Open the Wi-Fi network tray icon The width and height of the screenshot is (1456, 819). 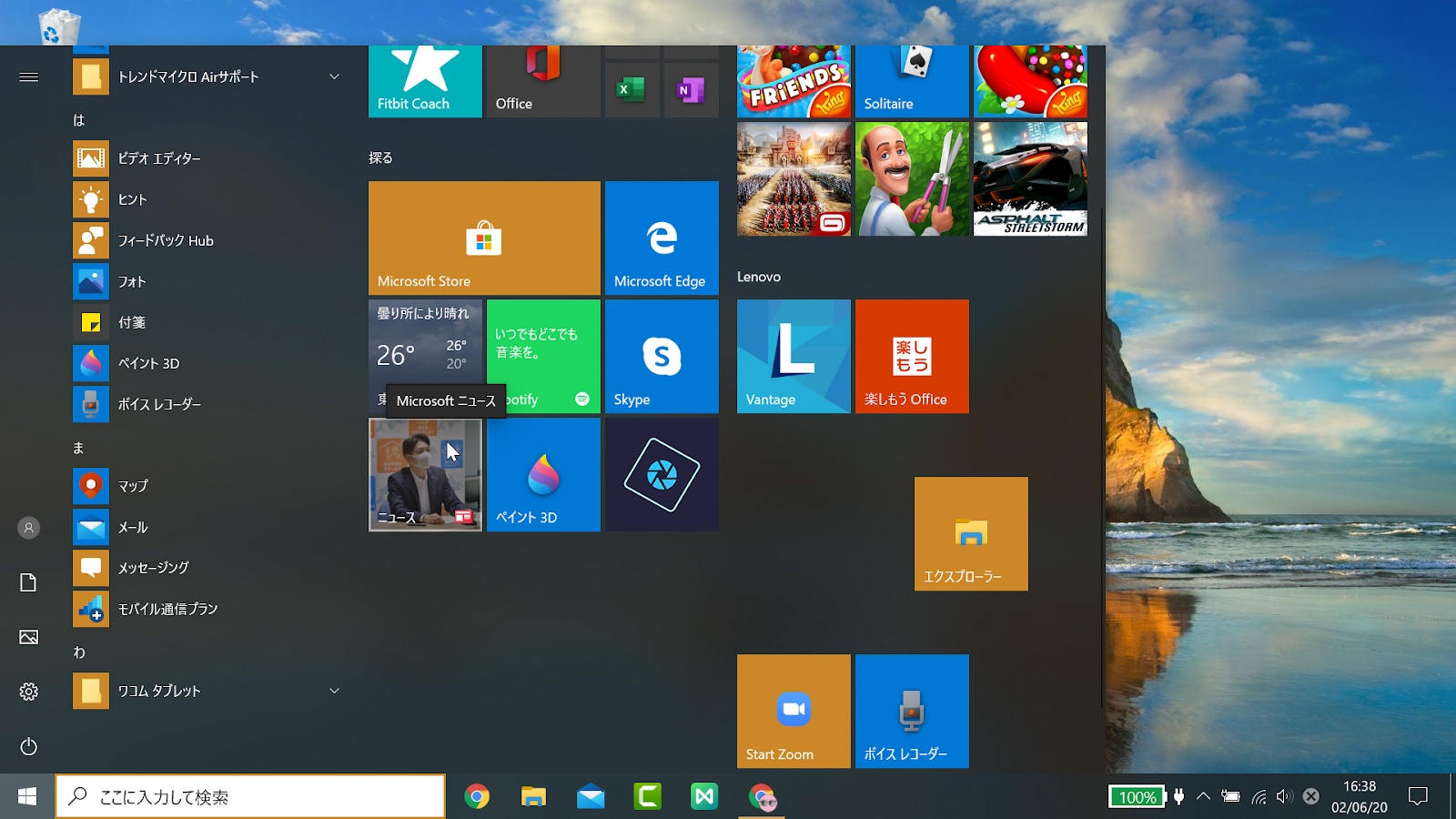1259,797
